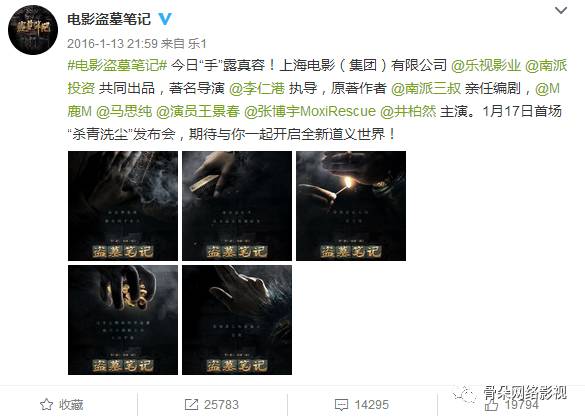Click the comment bubble icon
Image resolution: width=585 pixels, height=419 pixels.
[x=341, y=404]
